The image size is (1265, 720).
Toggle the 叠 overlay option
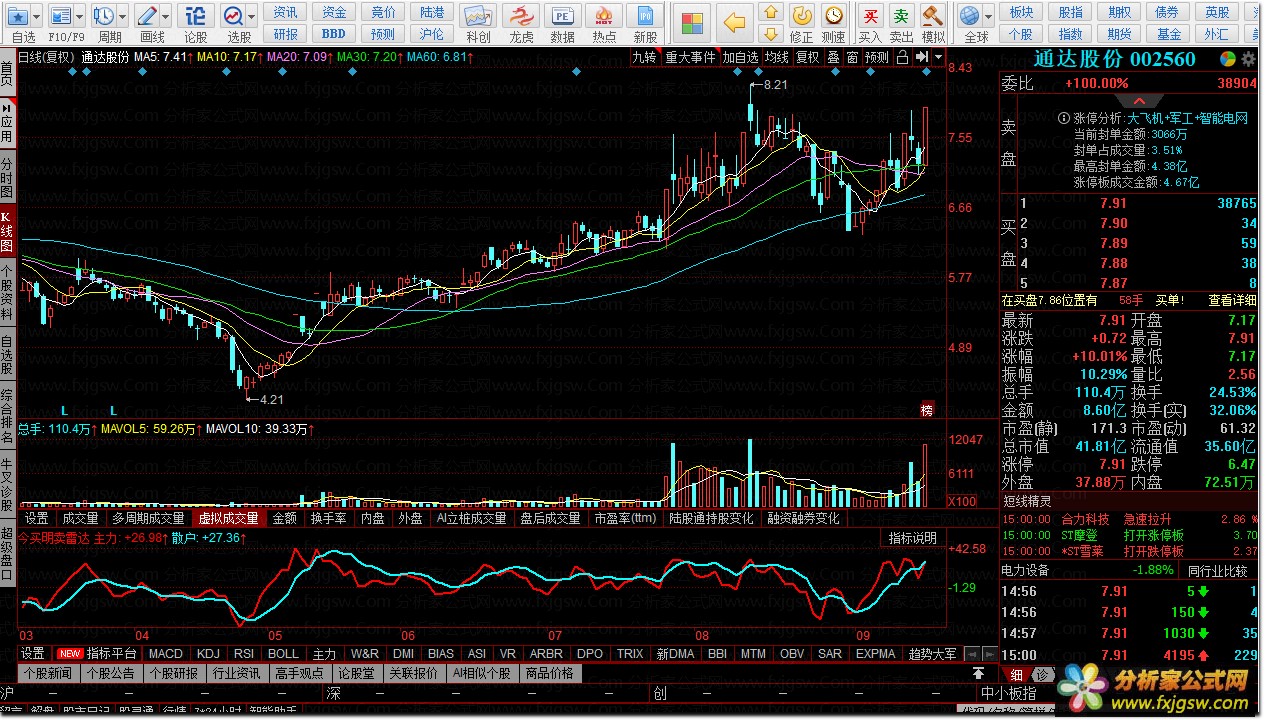pyautogui.click(x=834, y=58)
